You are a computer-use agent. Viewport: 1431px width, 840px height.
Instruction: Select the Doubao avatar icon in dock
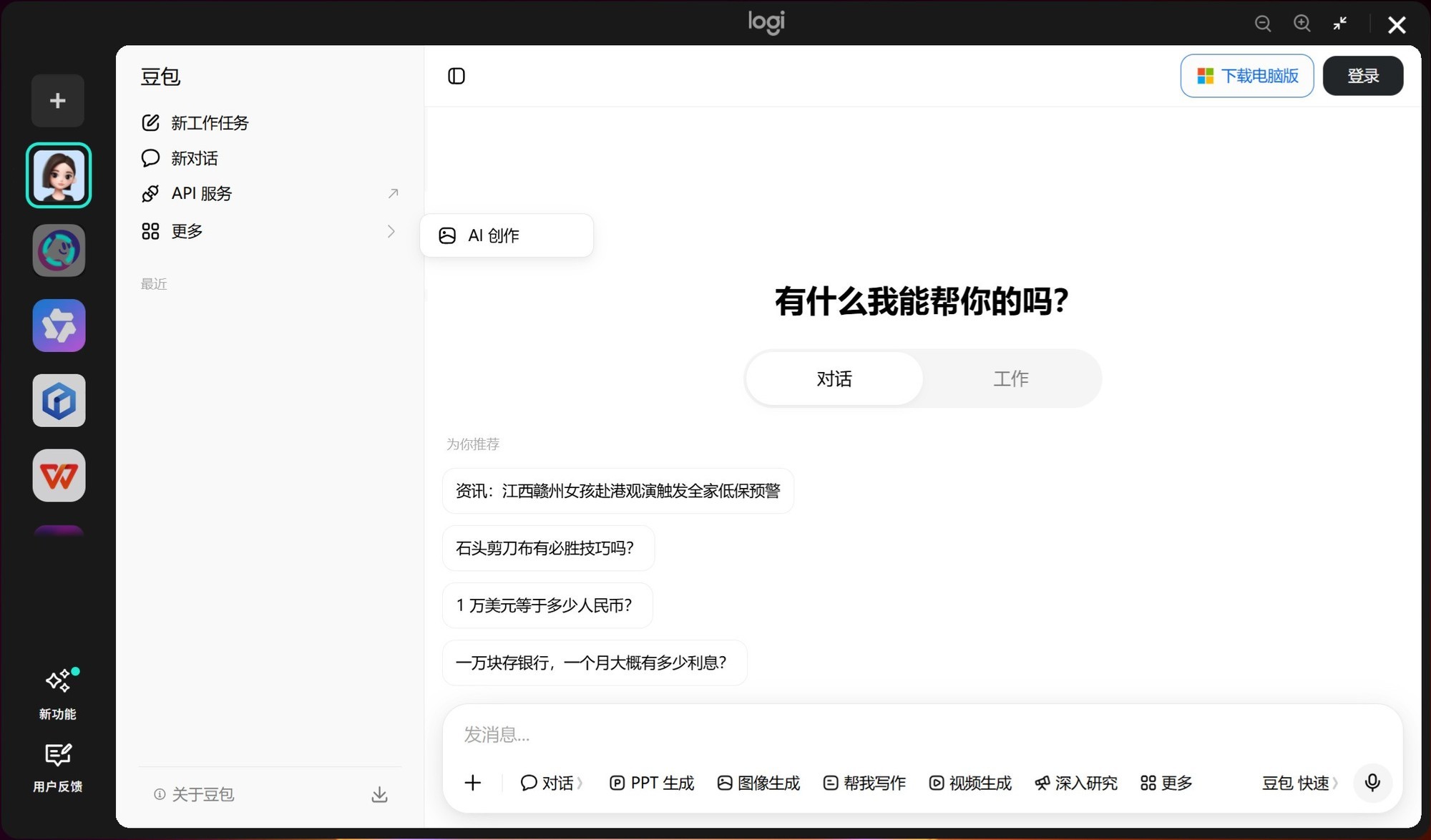coord(59,175)
